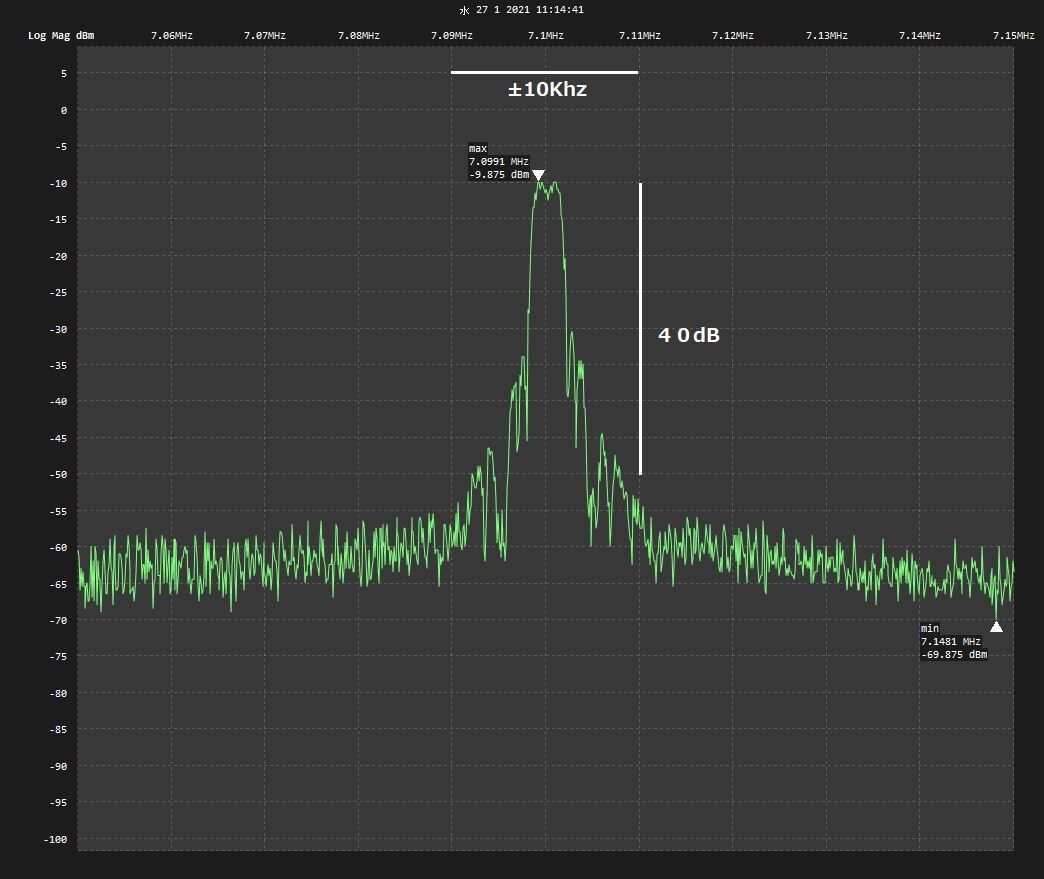
Task: Click the 7.1MHz frequency axis label
Action: pyautogui.click(x=546, y=35)
